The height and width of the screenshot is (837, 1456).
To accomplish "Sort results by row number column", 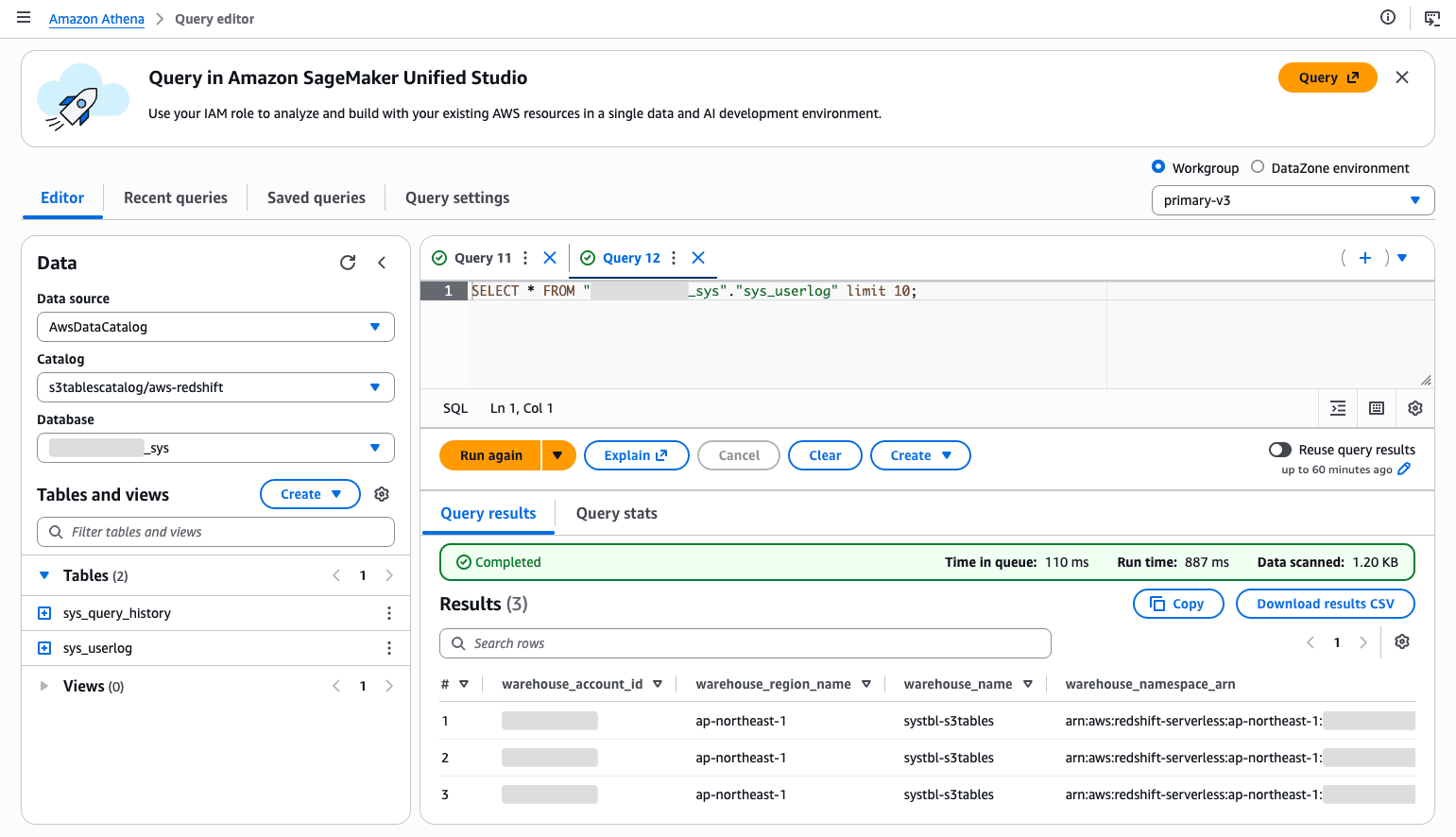I will (x=464, y=684).
